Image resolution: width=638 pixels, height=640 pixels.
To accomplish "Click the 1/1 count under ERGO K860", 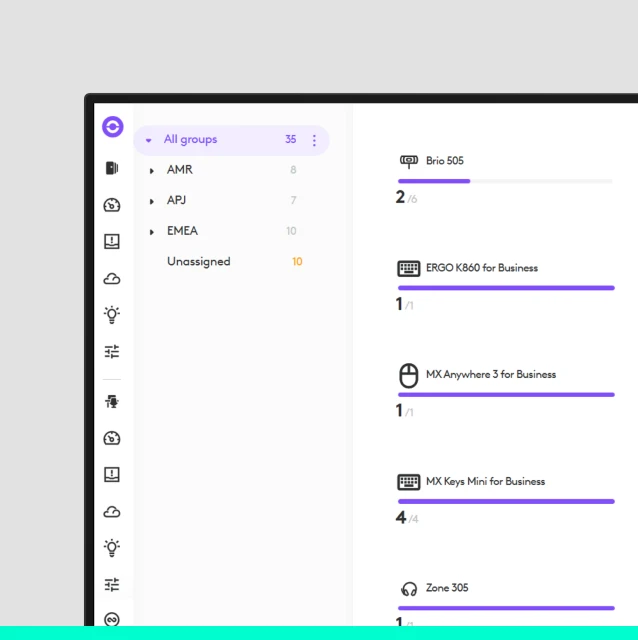I will [405, 304].
